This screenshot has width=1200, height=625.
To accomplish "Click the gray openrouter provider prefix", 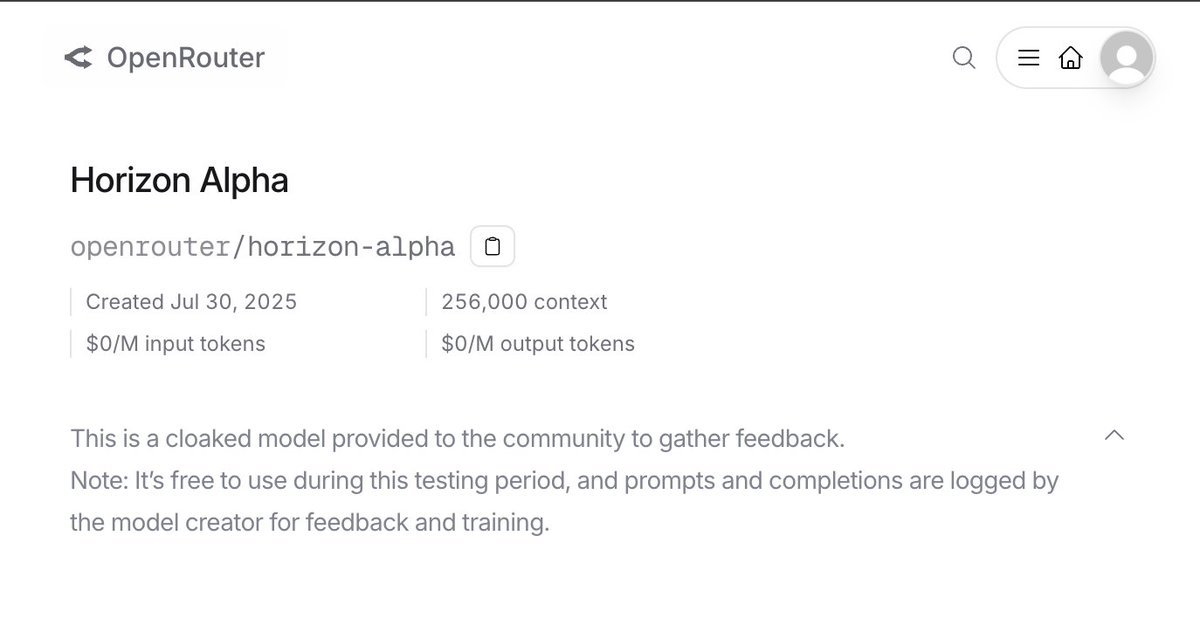I will [x=149, y=247].
